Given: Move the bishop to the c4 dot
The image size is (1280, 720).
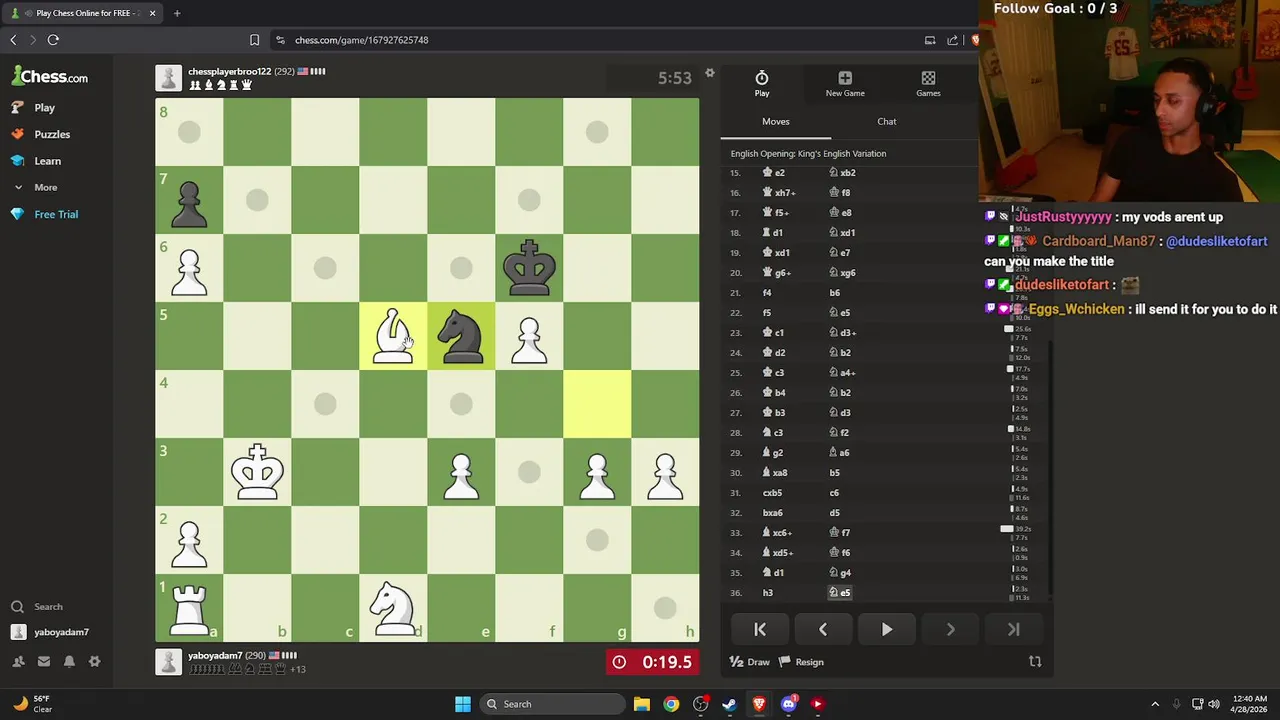Looking at the screenshot, I should (325, 404).
